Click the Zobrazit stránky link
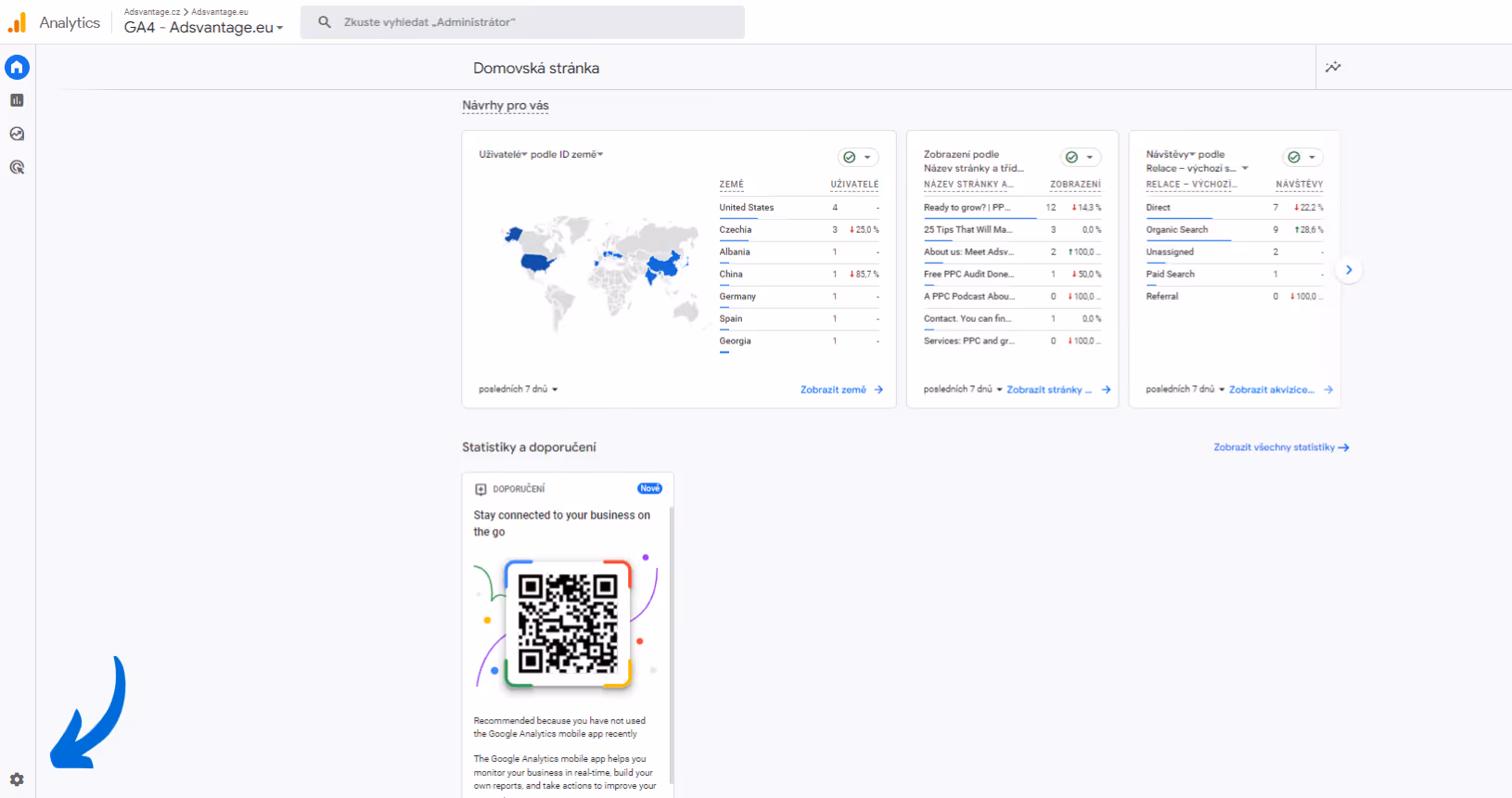This screenshot has width=1512, height=798. 1049,390
